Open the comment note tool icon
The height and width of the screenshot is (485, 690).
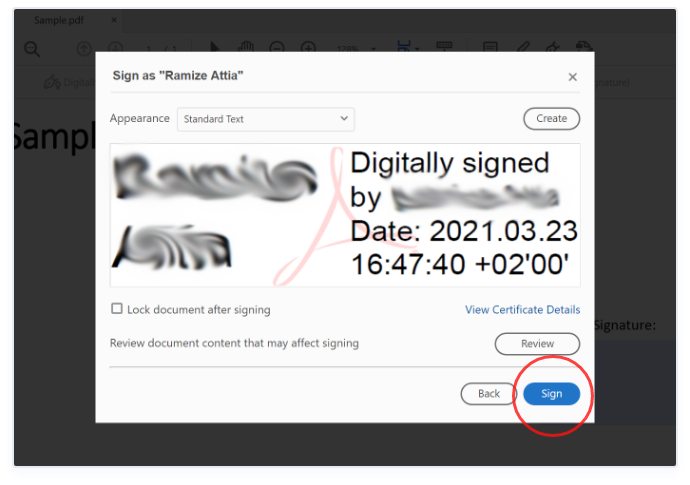[x=490, y=47]
